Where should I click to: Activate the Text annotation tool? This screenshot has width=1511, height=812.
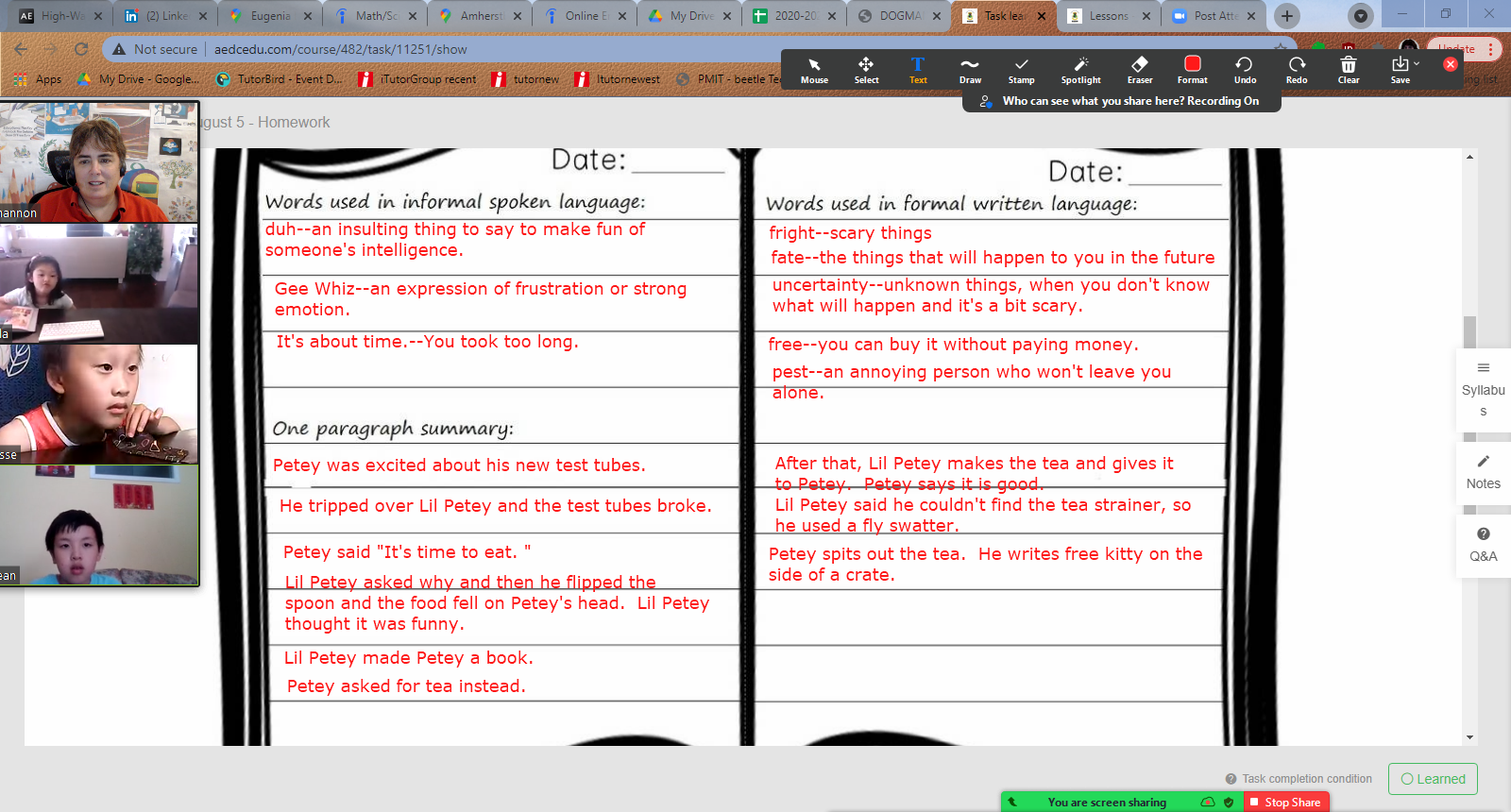coord(918,70)
